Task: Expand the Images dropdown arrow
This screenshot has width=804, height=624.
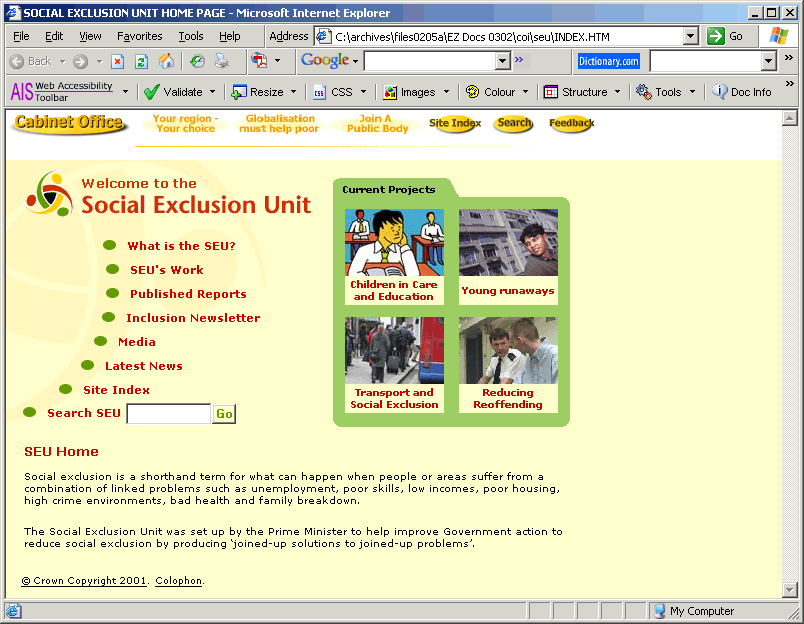Action: 446,92
